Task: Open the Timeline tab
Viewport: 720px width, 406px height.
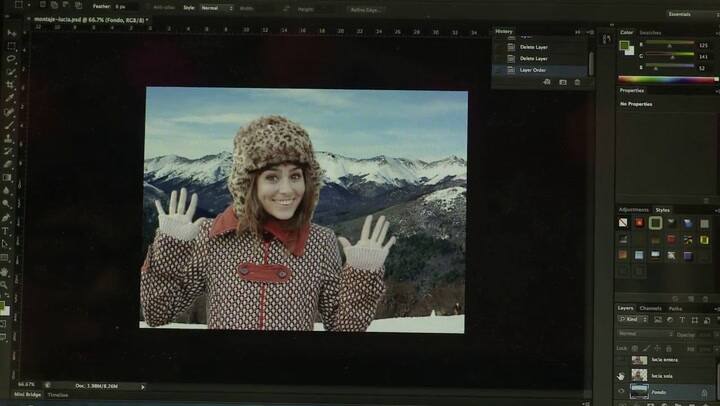Action: tap(58, 395)
